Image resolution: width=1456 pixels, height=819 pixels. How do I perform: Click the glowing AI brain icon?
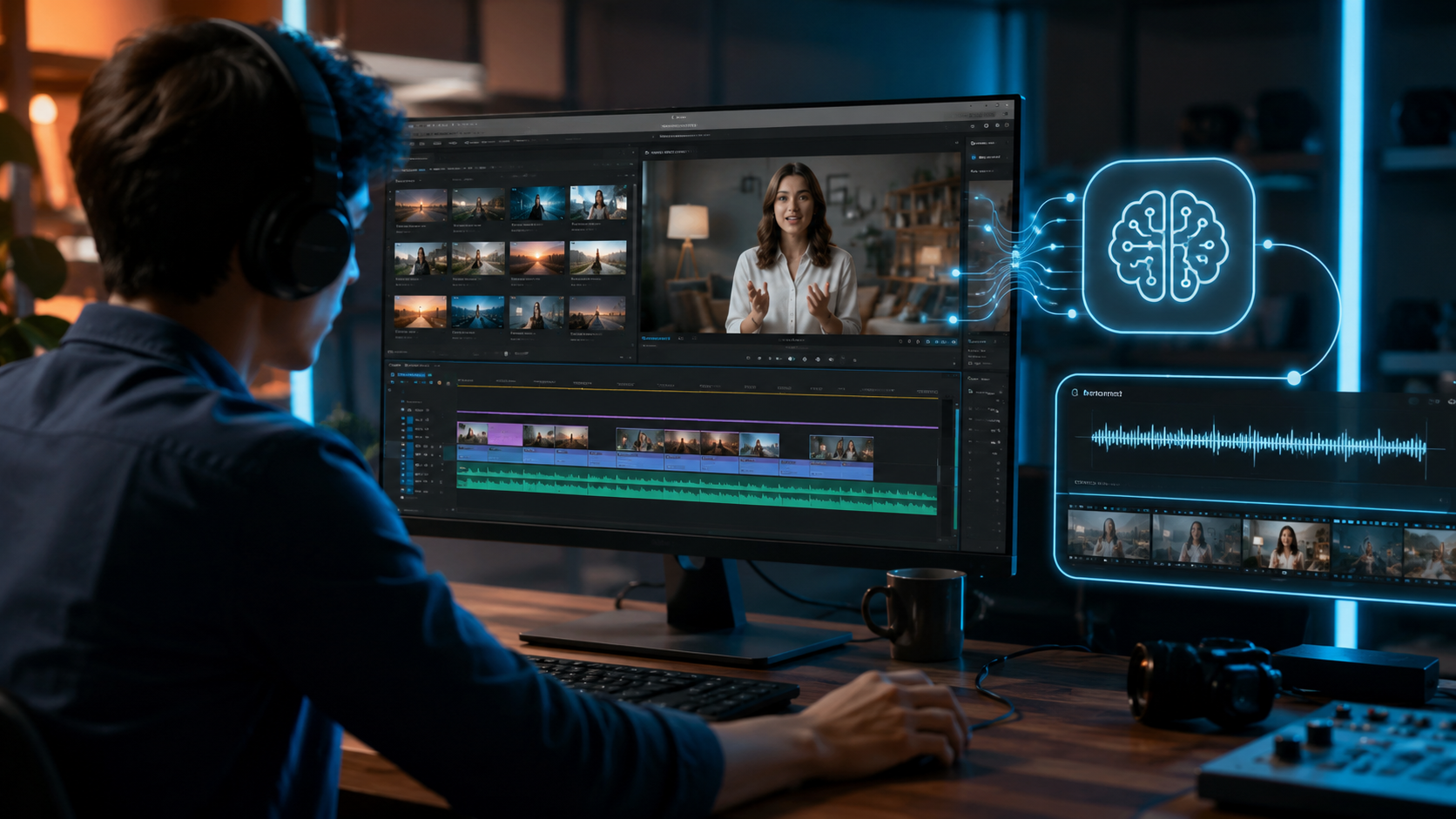pyautogui.click(x=1169, y=246)
